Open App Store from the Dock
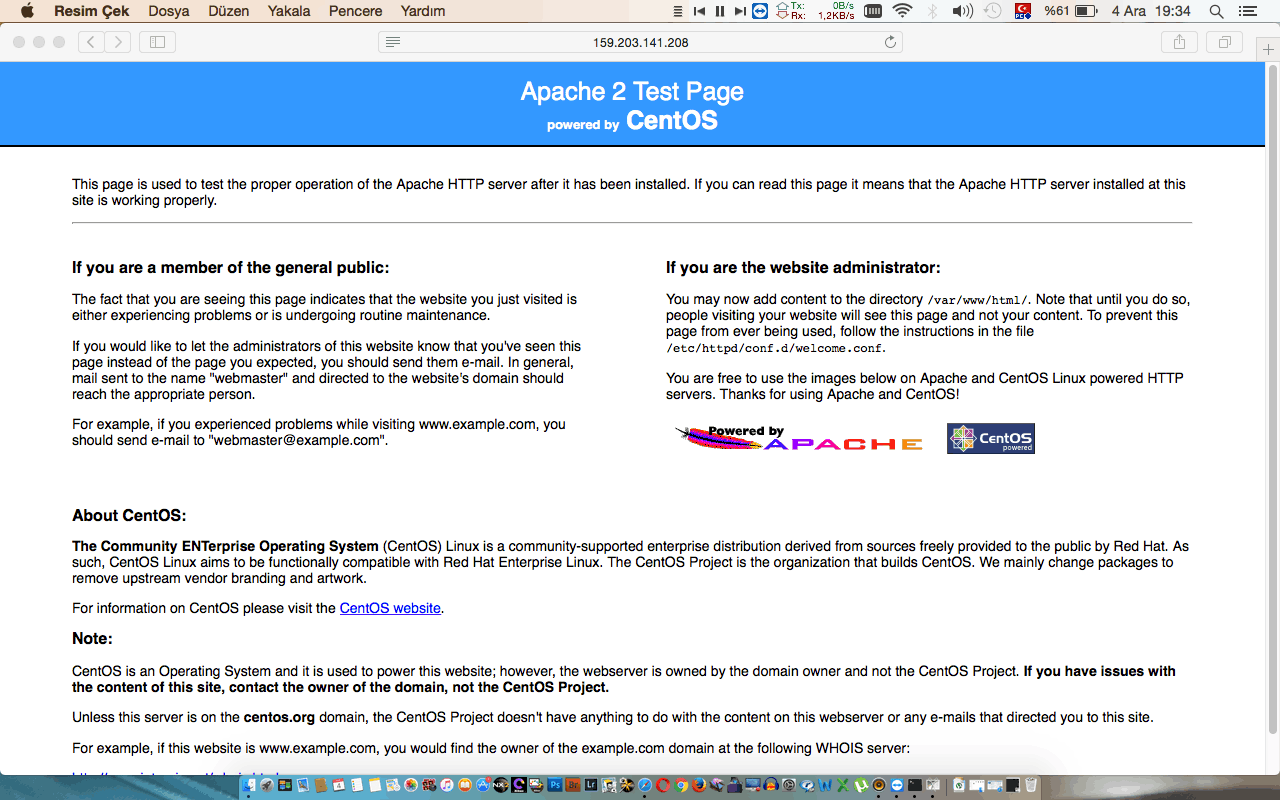The height and width of the screenshot is (800, 1280). (x=483, y=785)
